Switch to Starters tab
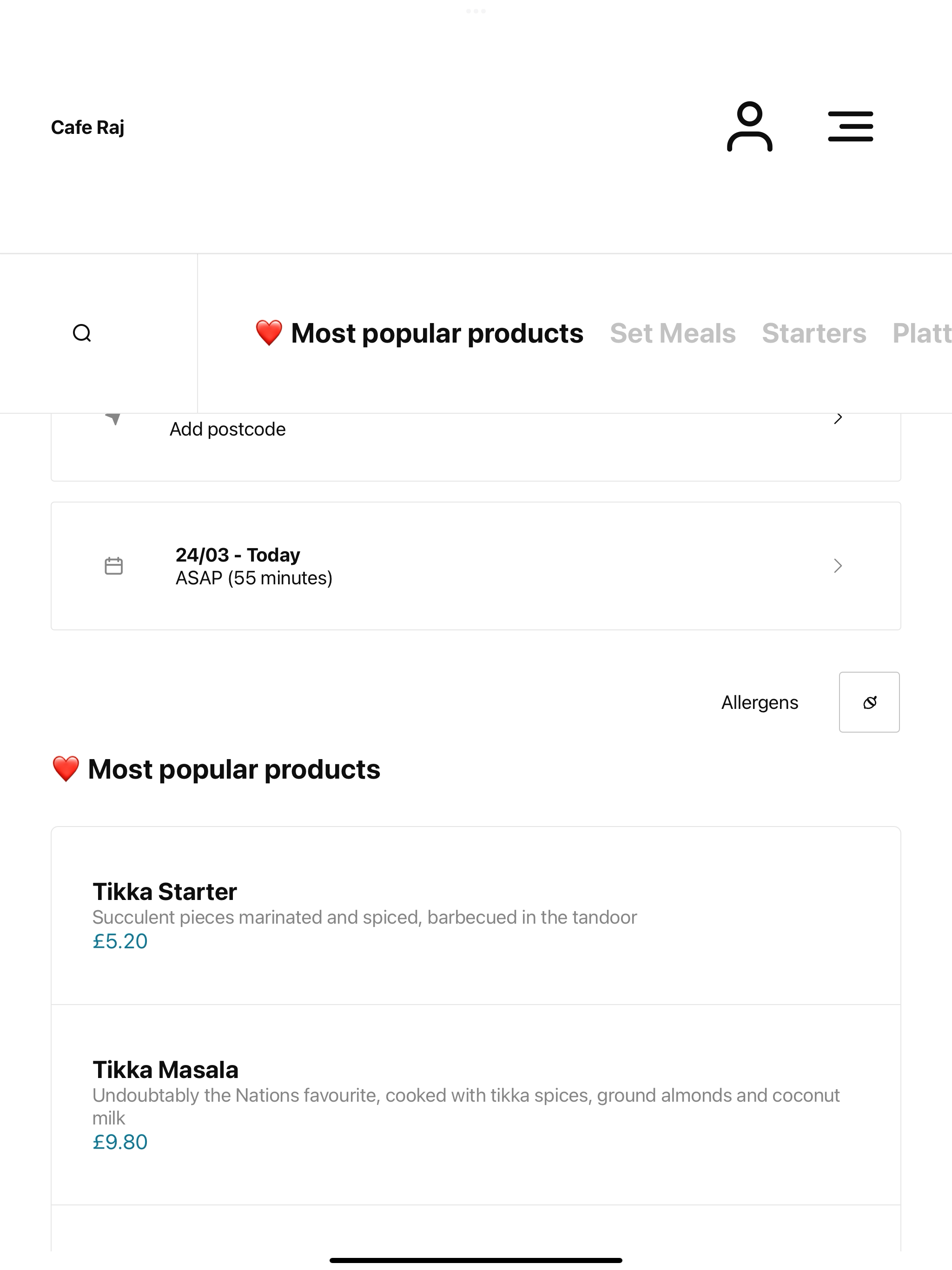The image size is (952, 1270). click(813, 333)
